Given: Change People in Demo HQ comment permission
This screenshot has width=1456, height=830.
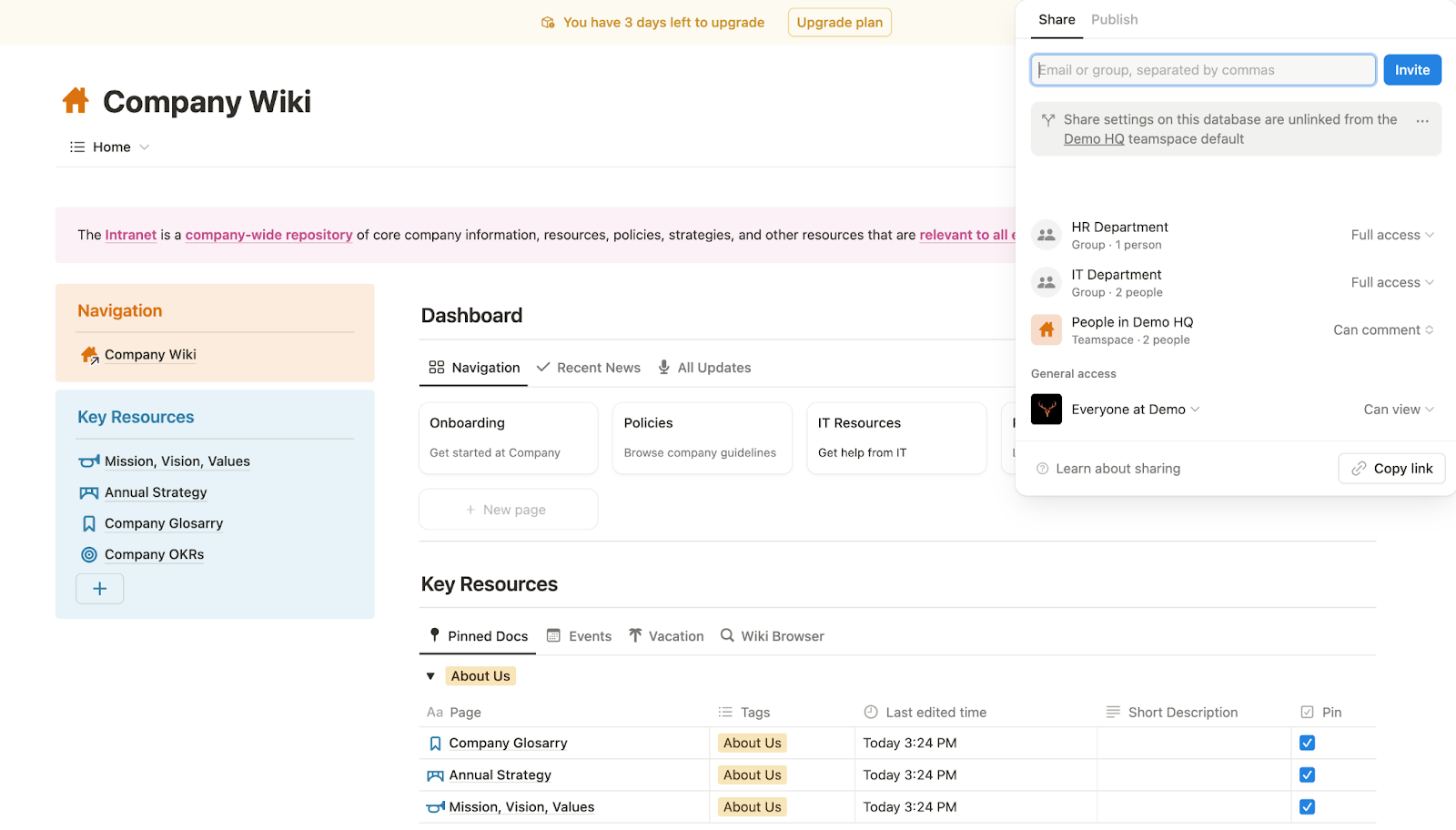Looking at the screenshot, I should coord(1382,329).
